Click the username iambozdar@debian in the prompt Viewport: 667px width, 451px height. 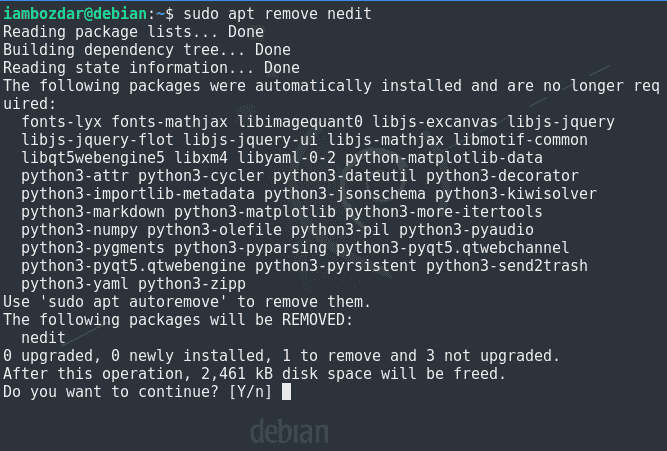[75, 14]
